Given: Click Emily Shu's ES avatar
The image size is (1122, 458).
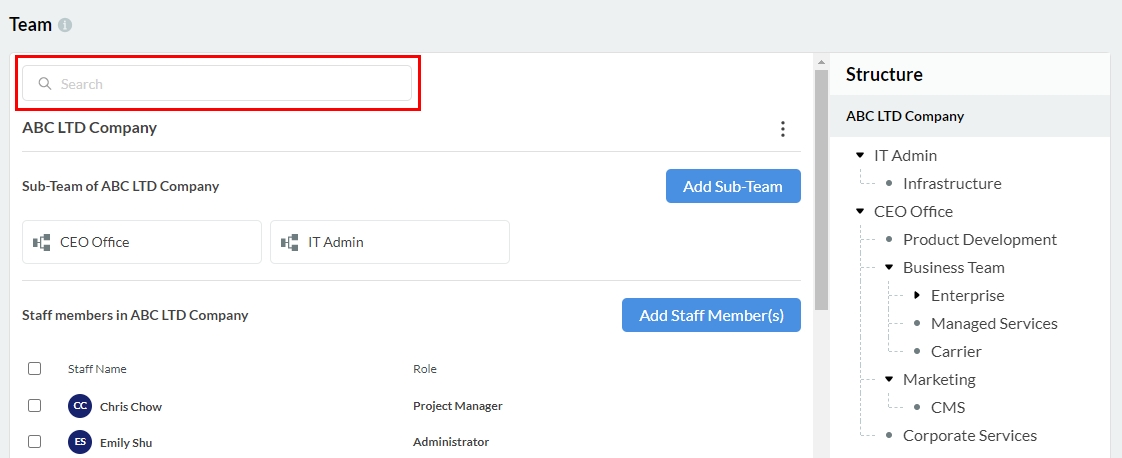Looking at the screenshot, I should tap(80, 442).
